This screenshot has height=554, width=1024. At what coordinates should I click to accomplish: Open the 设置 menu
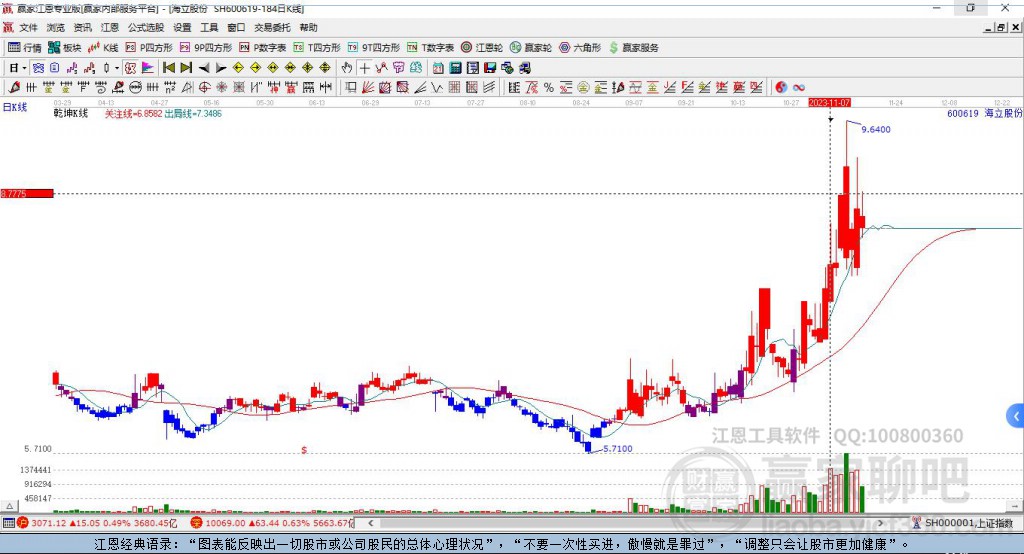pos(182,27)
